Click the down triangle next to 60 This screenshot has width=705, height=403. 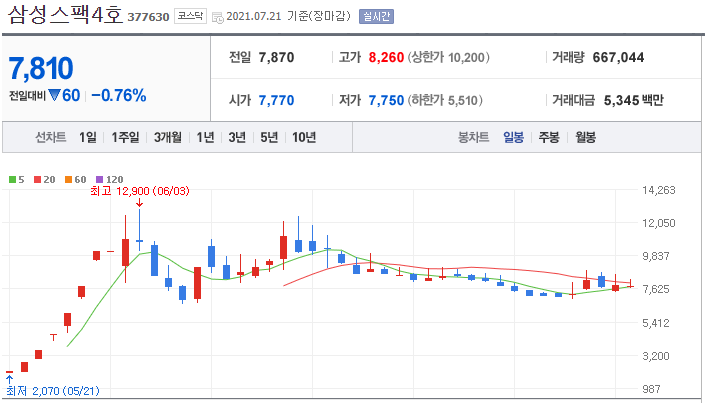click(x=54, y=95)
